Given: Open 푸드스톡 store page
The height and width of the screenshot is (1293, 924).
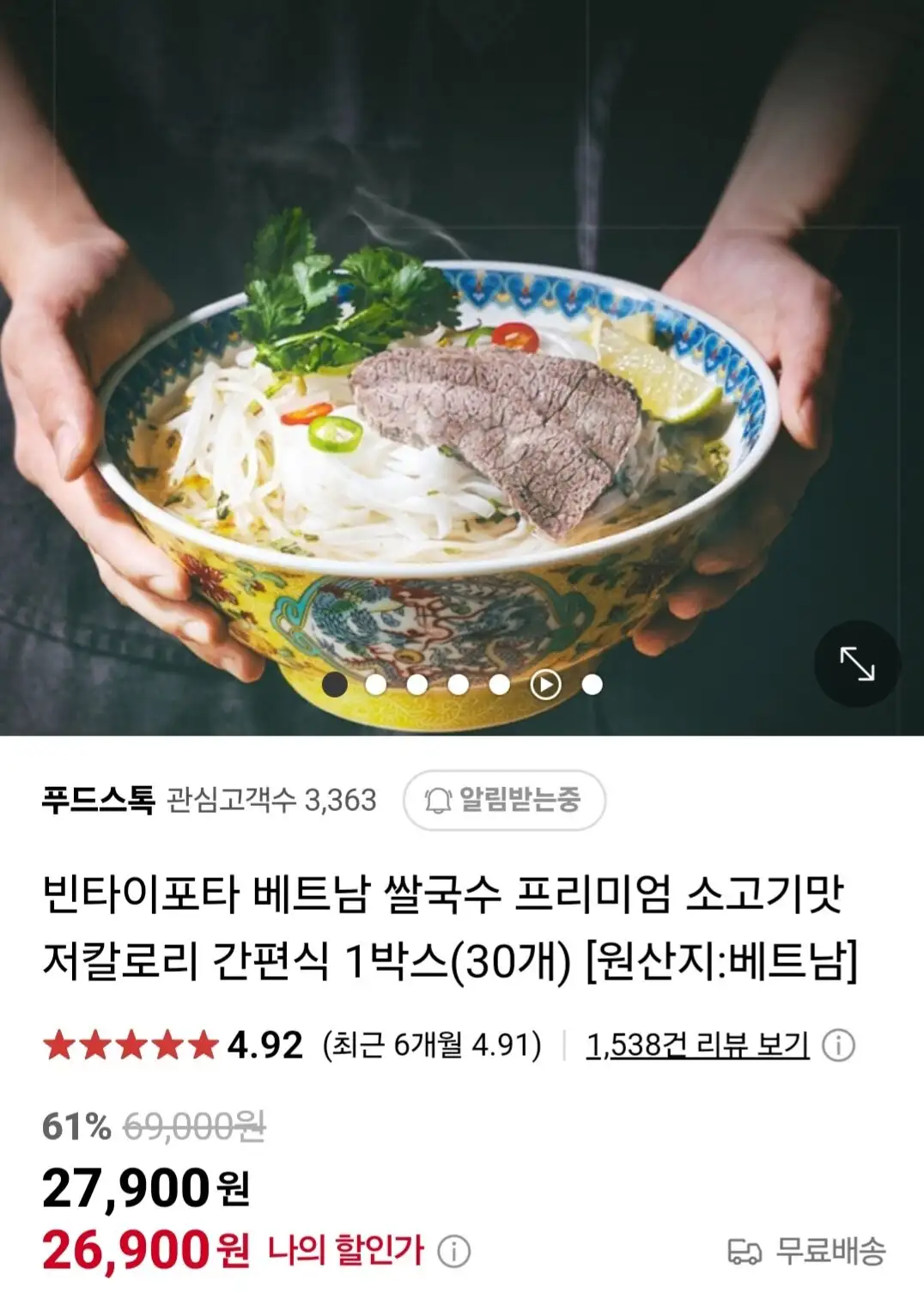Looking at the screenshot, I should (98, 801).
